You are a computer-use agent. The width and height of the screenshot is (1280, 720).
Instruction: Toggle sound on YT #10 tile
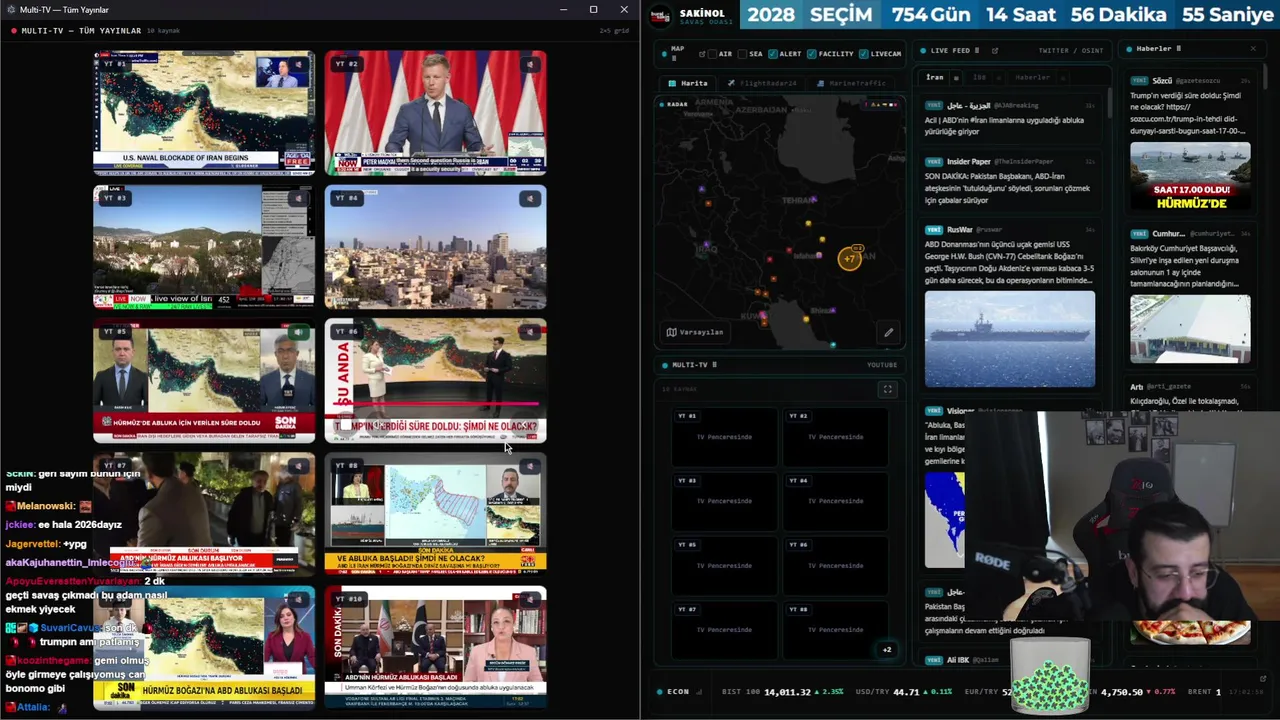(530, 600)
